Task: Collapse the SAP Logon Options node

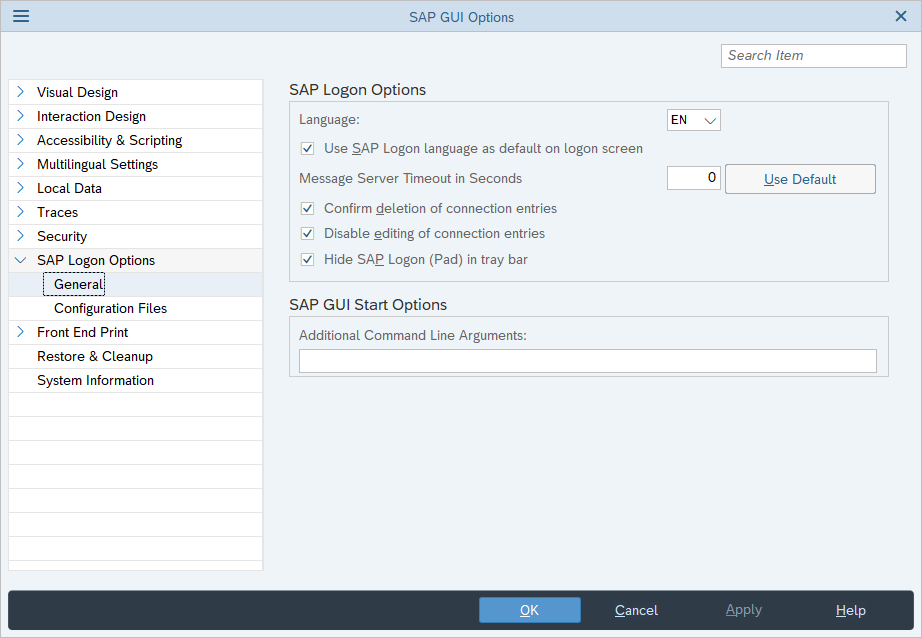Action: (x=21, y=260)
